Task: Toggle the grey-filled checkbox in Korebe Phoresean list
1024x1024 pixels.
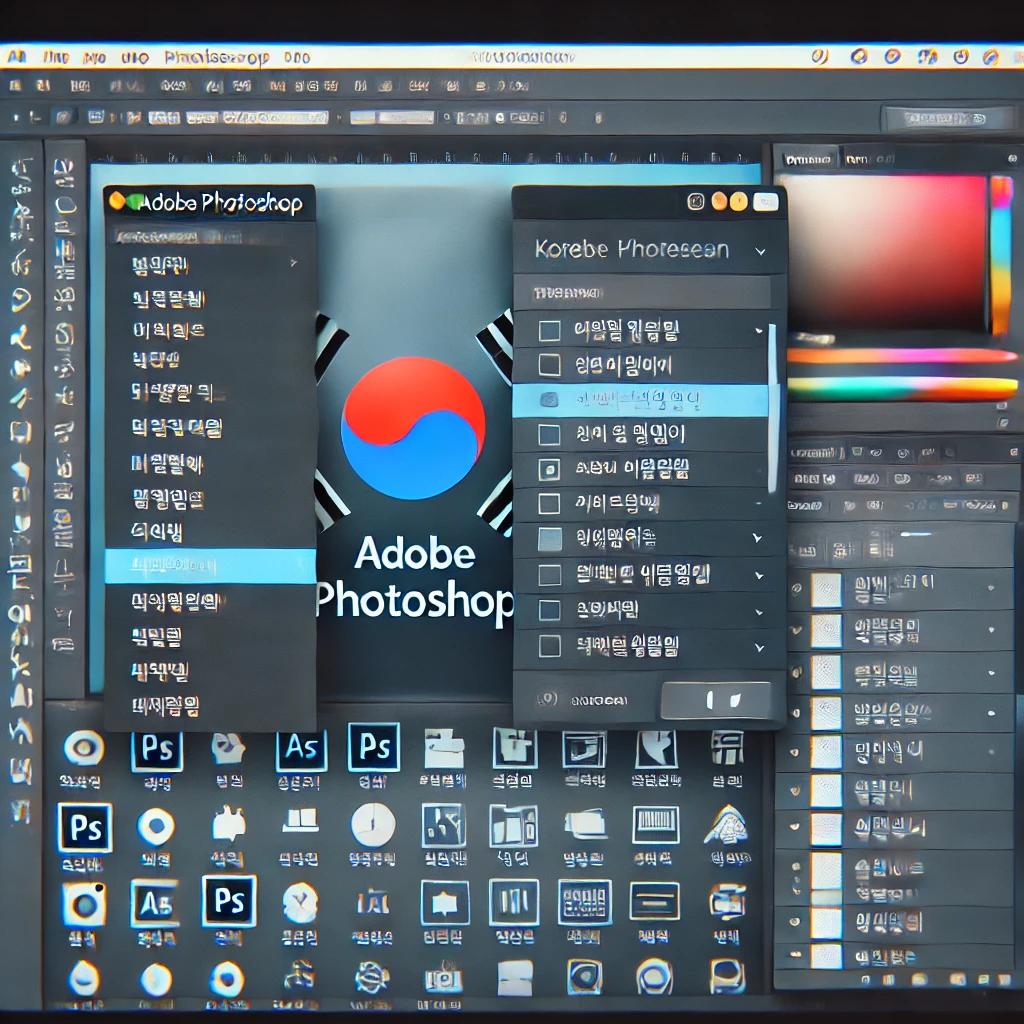Action: pos(550,539)
